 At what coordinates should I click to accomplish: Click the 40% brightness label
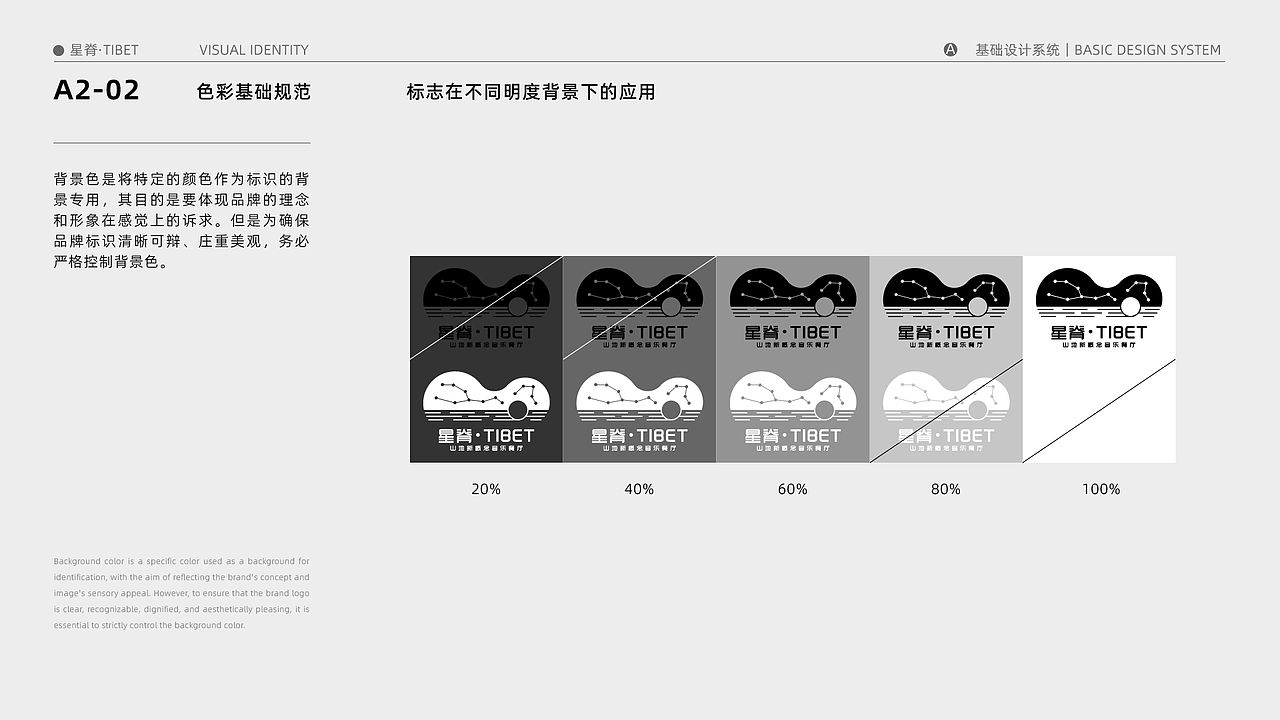(639, 489)
